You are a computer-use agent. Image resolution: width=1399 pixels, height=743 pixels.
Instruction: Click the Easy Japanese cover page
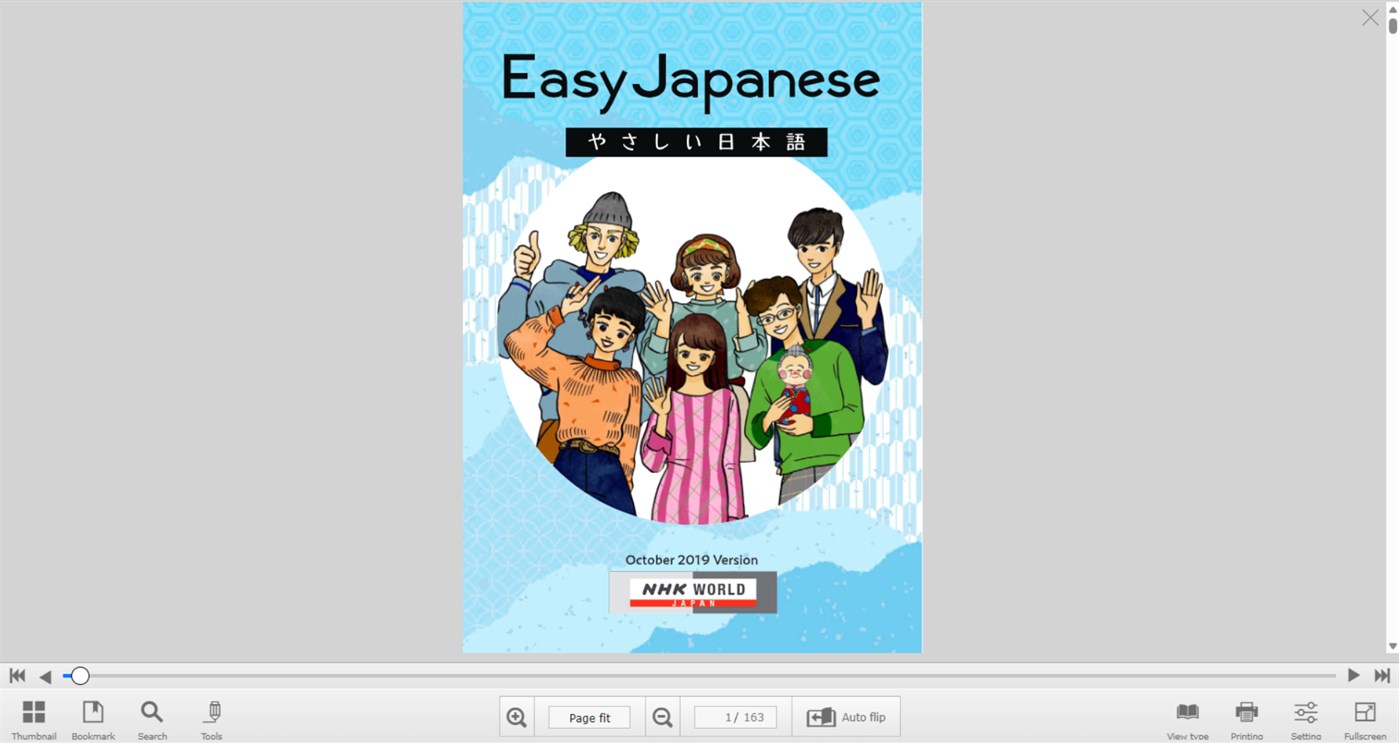tap(692, 327)
